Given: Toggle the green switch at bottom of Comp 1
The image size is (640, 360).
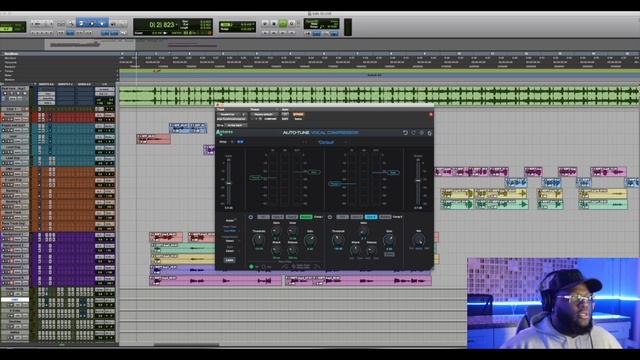Looking at the screenshot, I should pyautogui.click(x=251, y=267).
